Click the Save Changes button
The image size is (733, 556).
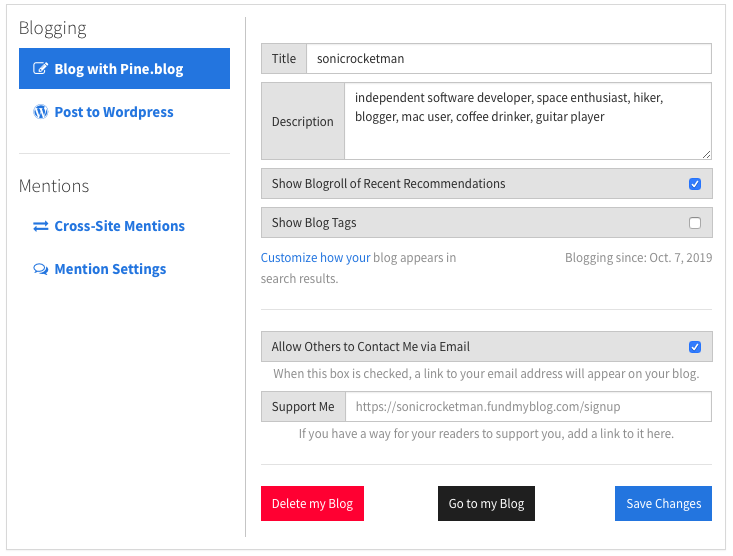coord(663,504)
